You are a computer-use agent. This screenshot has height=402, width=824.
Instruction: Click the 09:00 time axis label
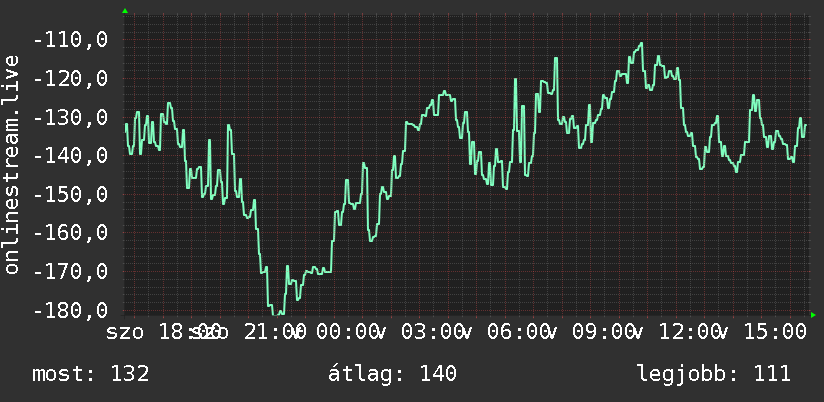pyautogui.click(x=603, y=332)
